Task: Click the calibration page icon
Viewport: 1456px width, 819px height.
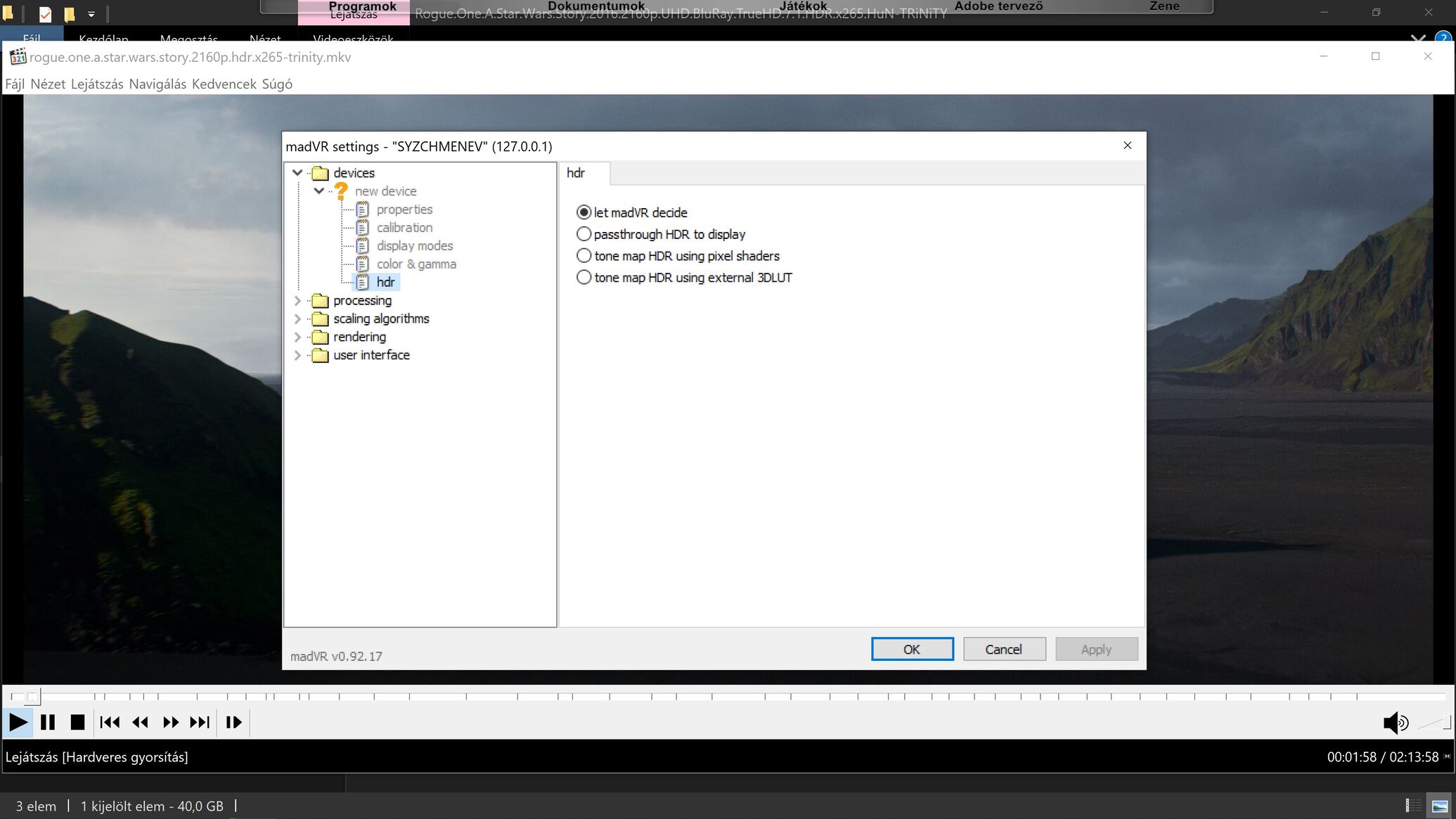Action: (362, 228)
